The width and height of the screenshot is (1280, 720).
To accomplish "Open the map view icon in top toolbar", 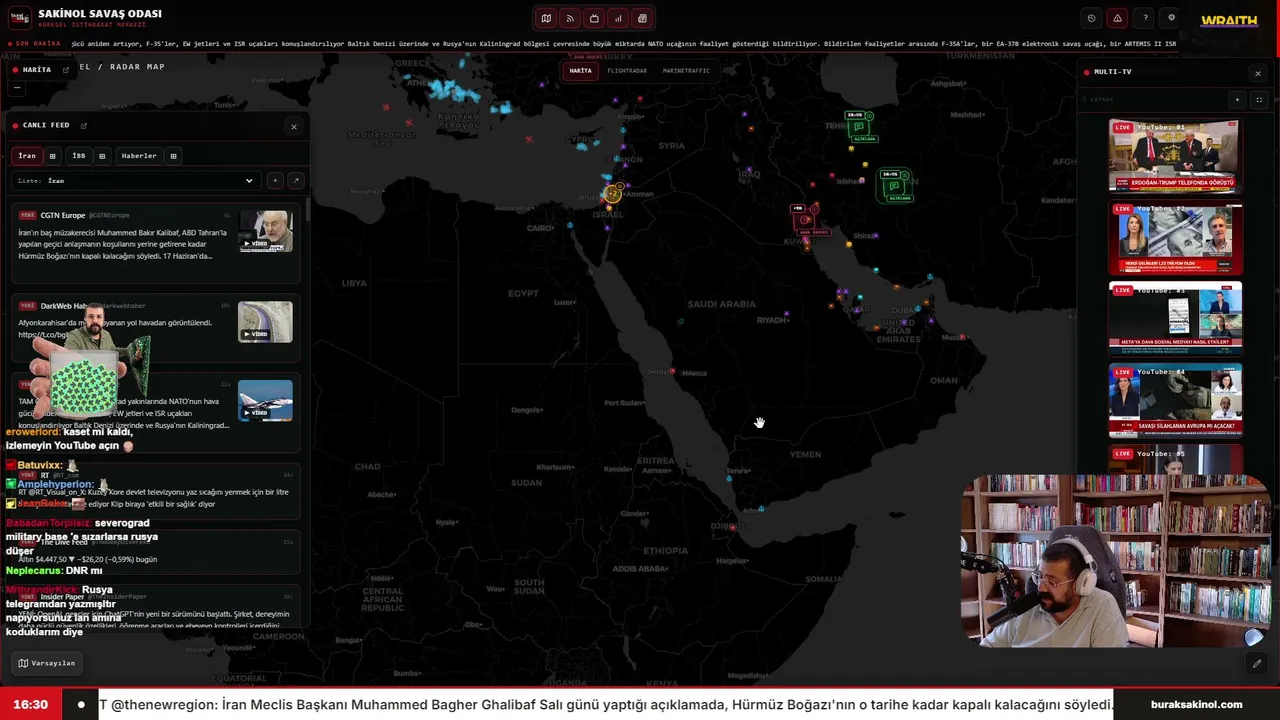I will point(546,18).
